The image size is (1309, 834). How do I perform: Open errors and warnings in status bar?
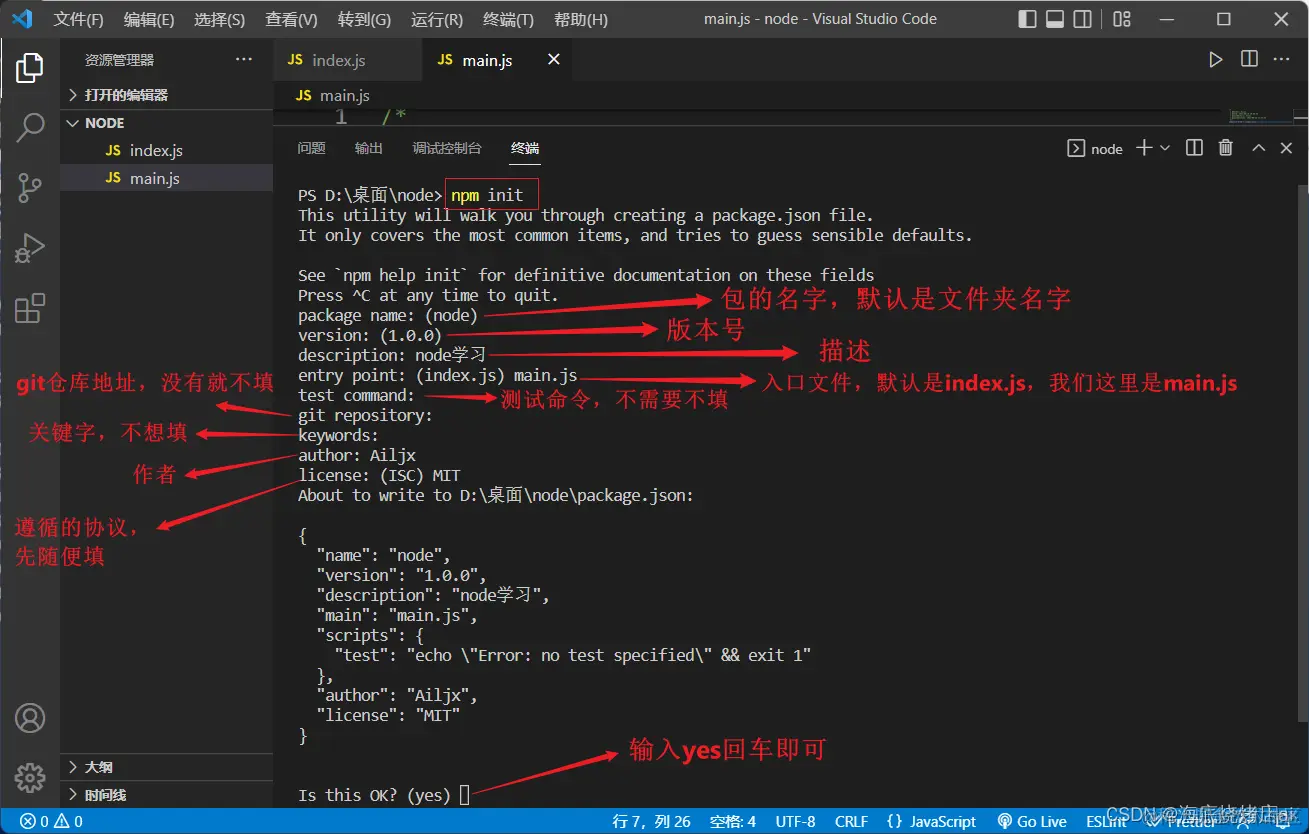click(50, 822)
